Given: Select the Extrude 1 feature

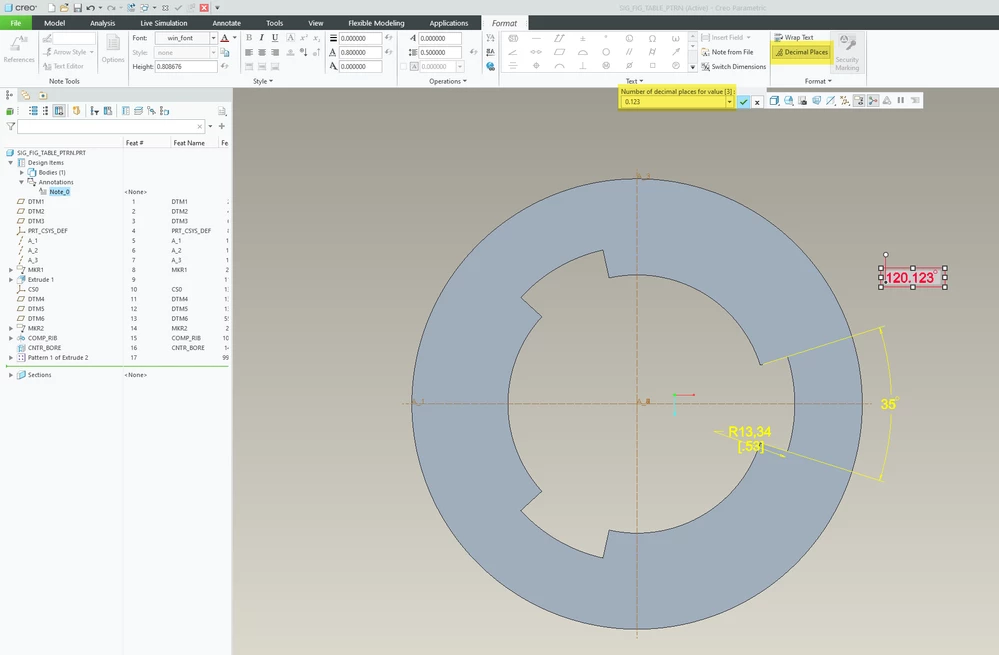Looking at the screenshot, I should click(x=40, y=279).
